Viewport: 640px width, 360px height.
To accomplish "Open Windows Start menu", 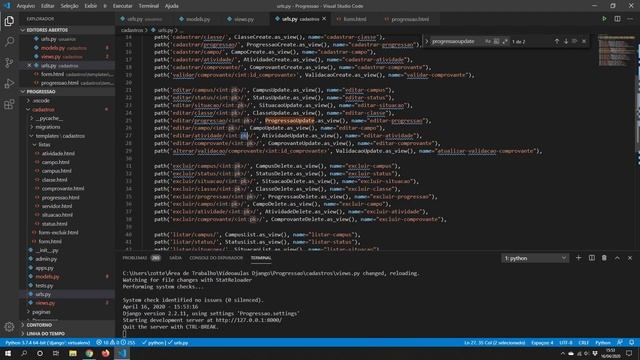I will (x=8, y=353).
